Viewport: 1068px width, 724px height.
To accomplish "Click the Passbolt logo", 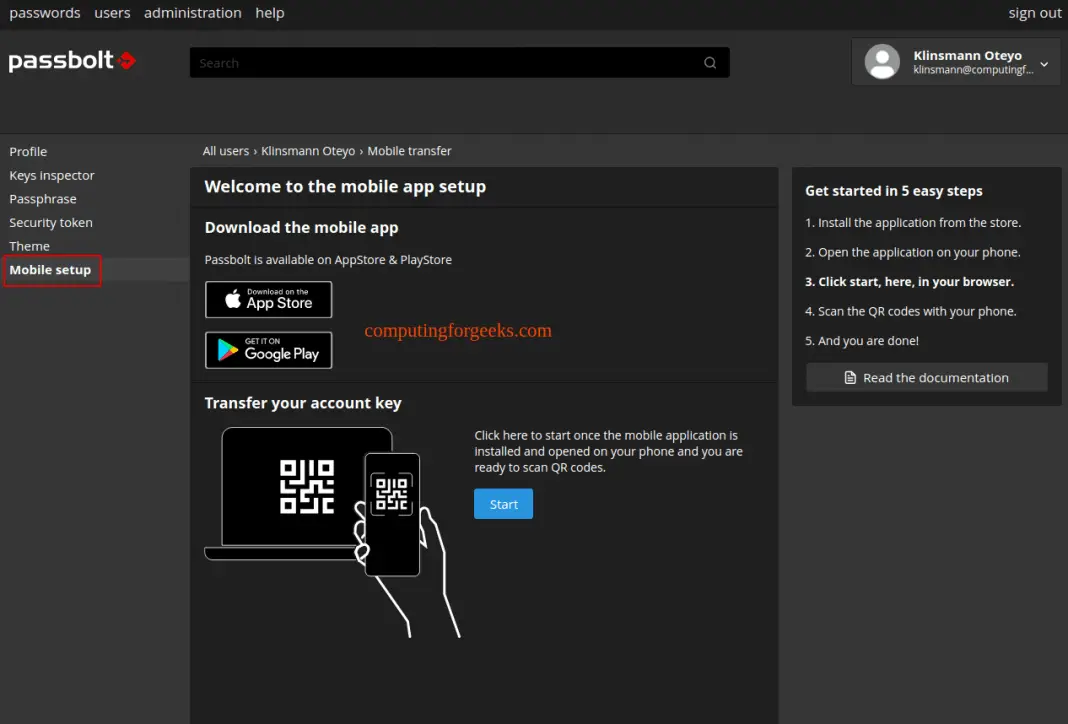I will pos(72,61).
